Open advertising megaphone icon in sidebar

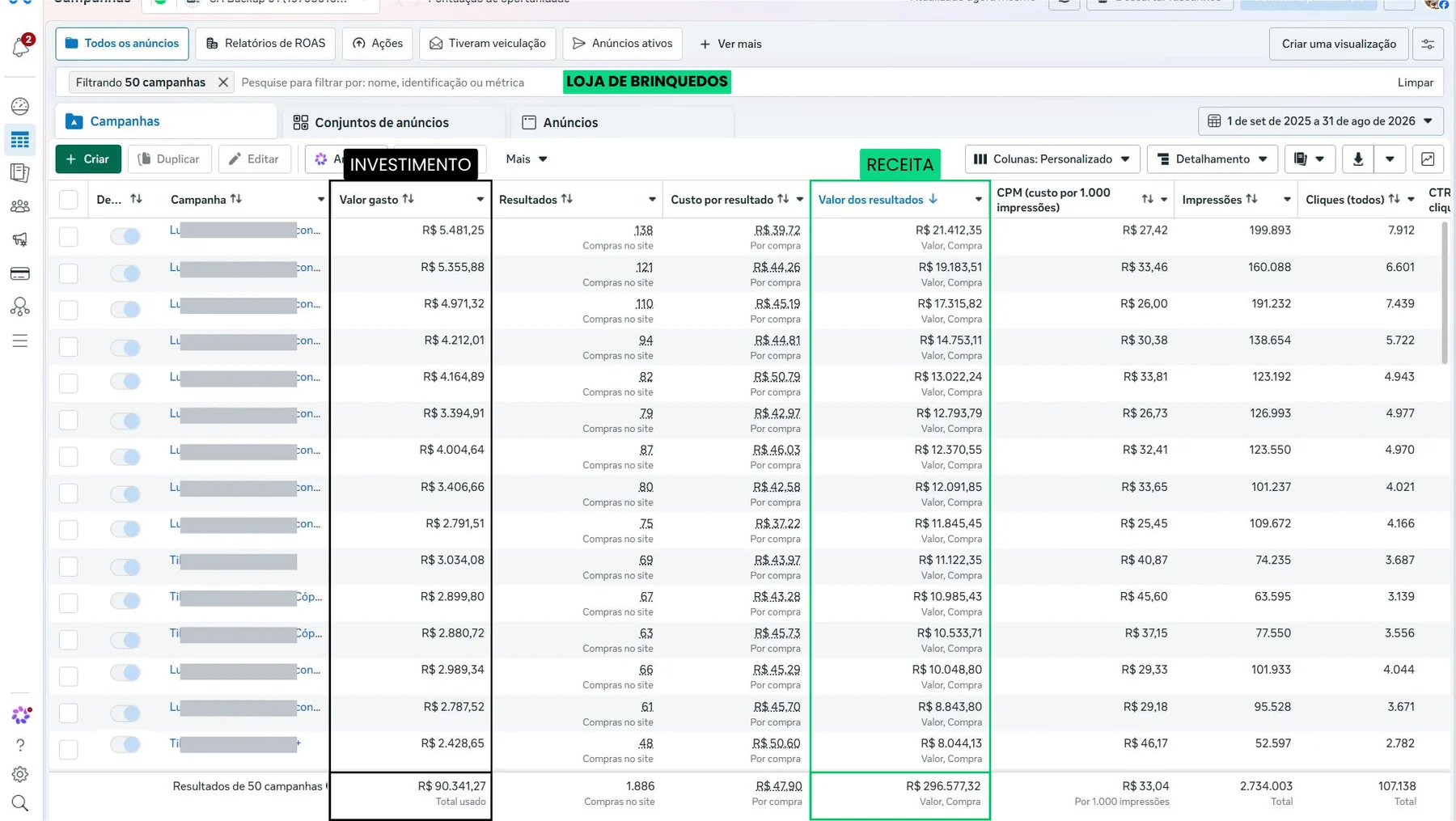point(20,239)
